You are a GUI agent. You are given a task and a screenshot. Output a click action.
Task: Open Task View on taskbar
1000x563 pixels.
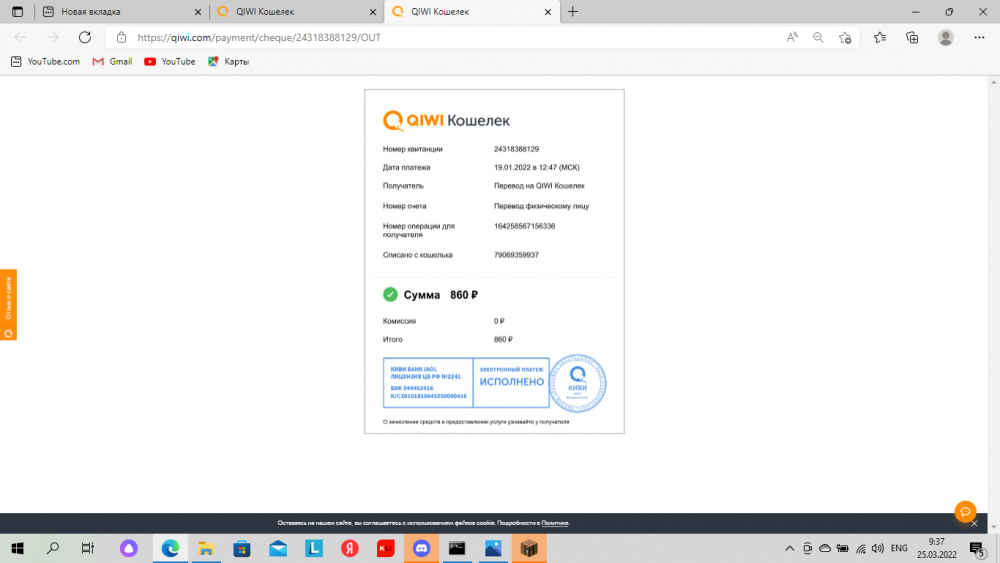pos(87,548)
